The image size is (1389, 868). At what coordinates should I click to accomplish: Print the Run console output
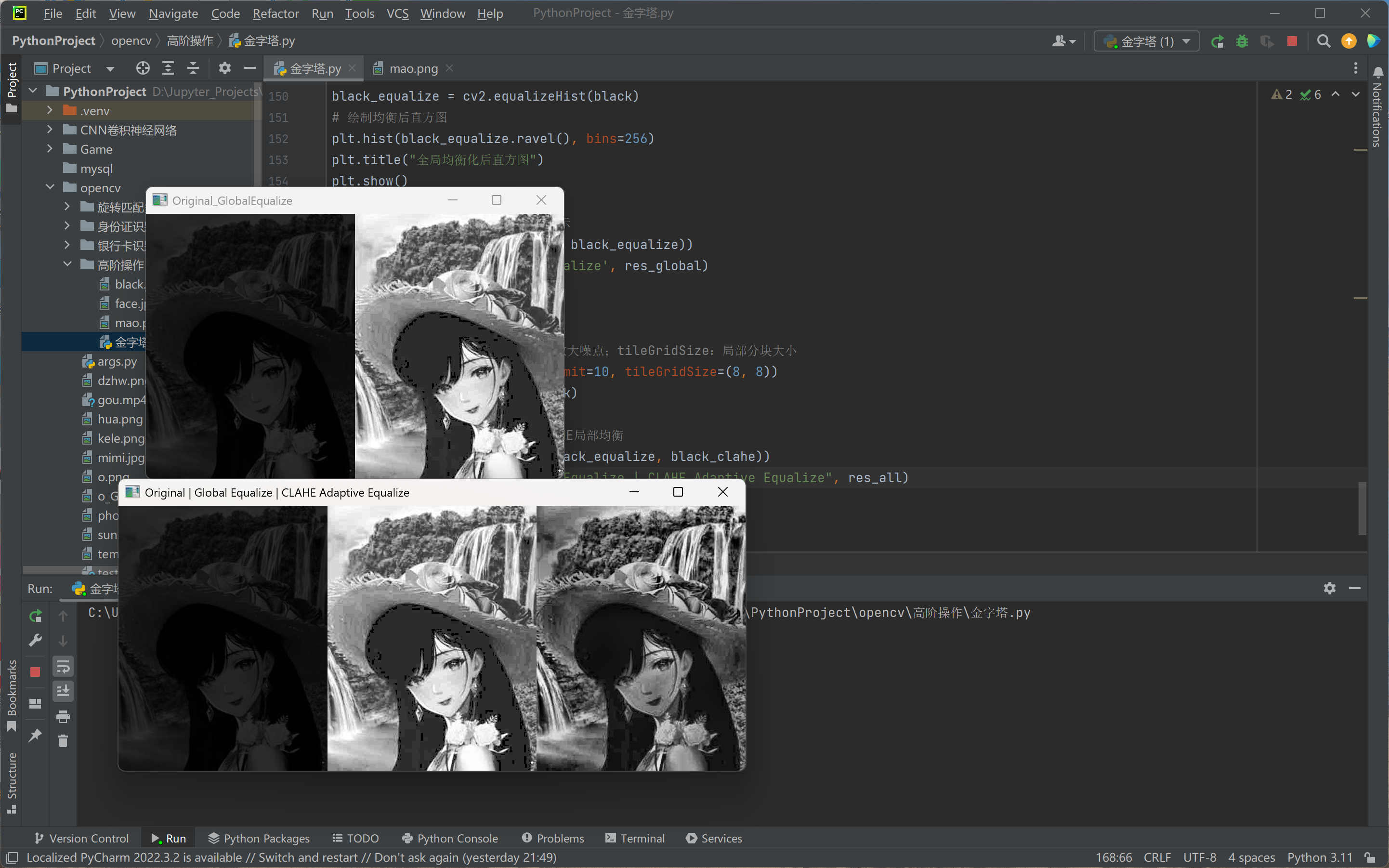click(63, 716)
